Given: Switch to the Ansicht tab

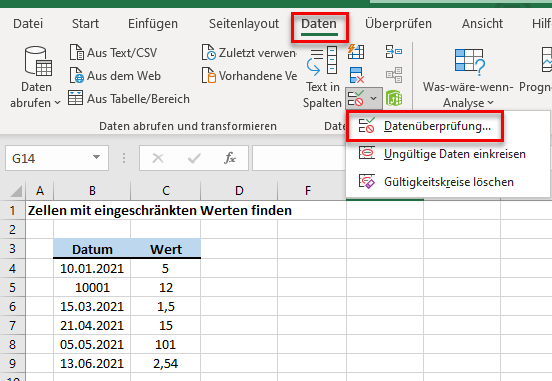Looking at the screenshot, I should point(482,24).
